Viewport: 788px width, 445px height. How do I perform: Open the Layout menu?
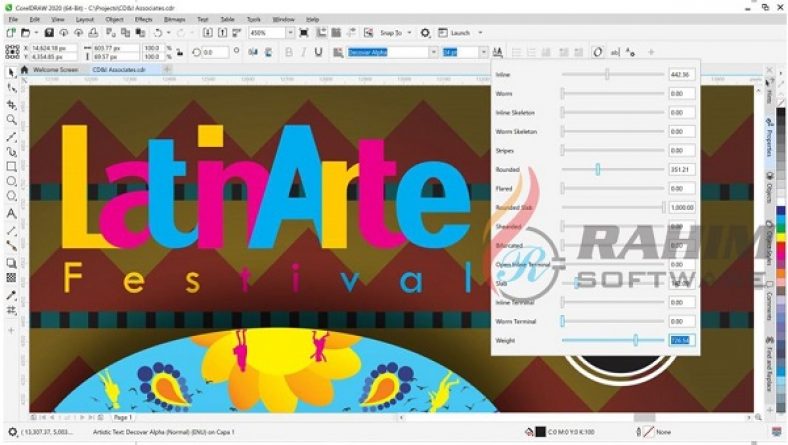pyautogui.click(x=85, y=19)
